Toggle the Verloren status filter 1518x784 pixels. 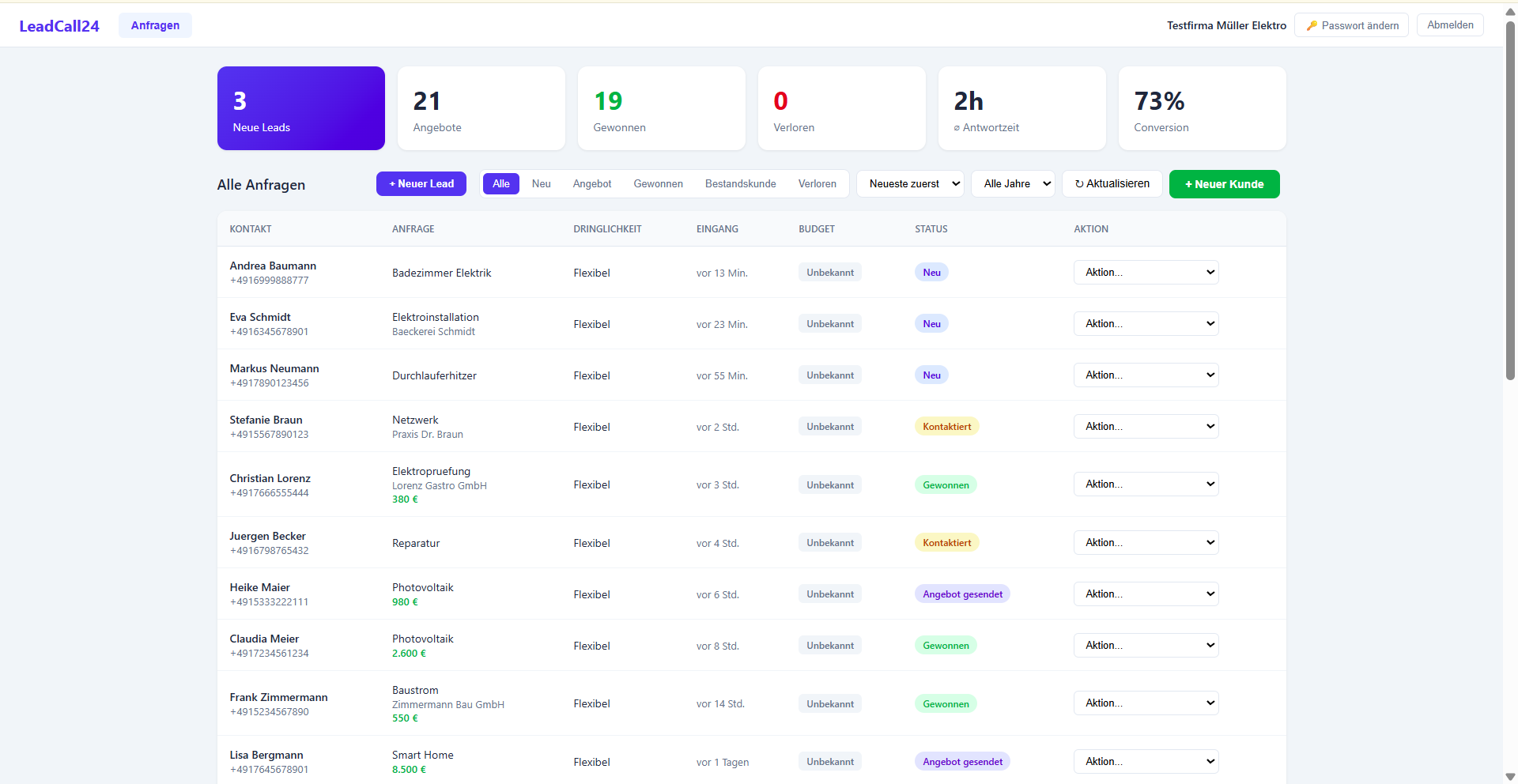click(817, 183)
